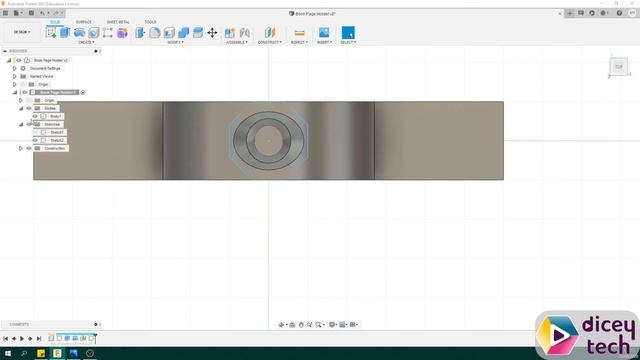Select the Press Pull tool
Image resolution: width=640 pixels, height=360 pixels.
[x=140, y=32]
